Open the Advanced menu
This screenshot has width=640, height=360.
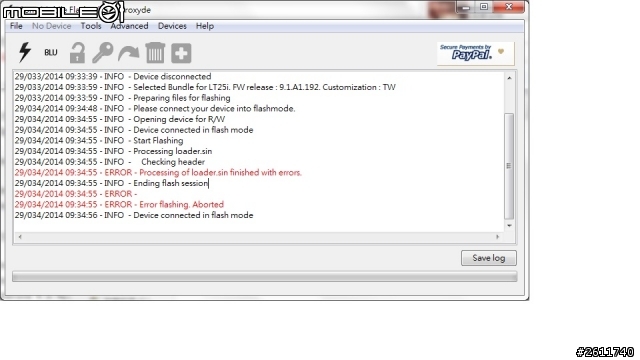pyautogui.click(x=129, y=26)
